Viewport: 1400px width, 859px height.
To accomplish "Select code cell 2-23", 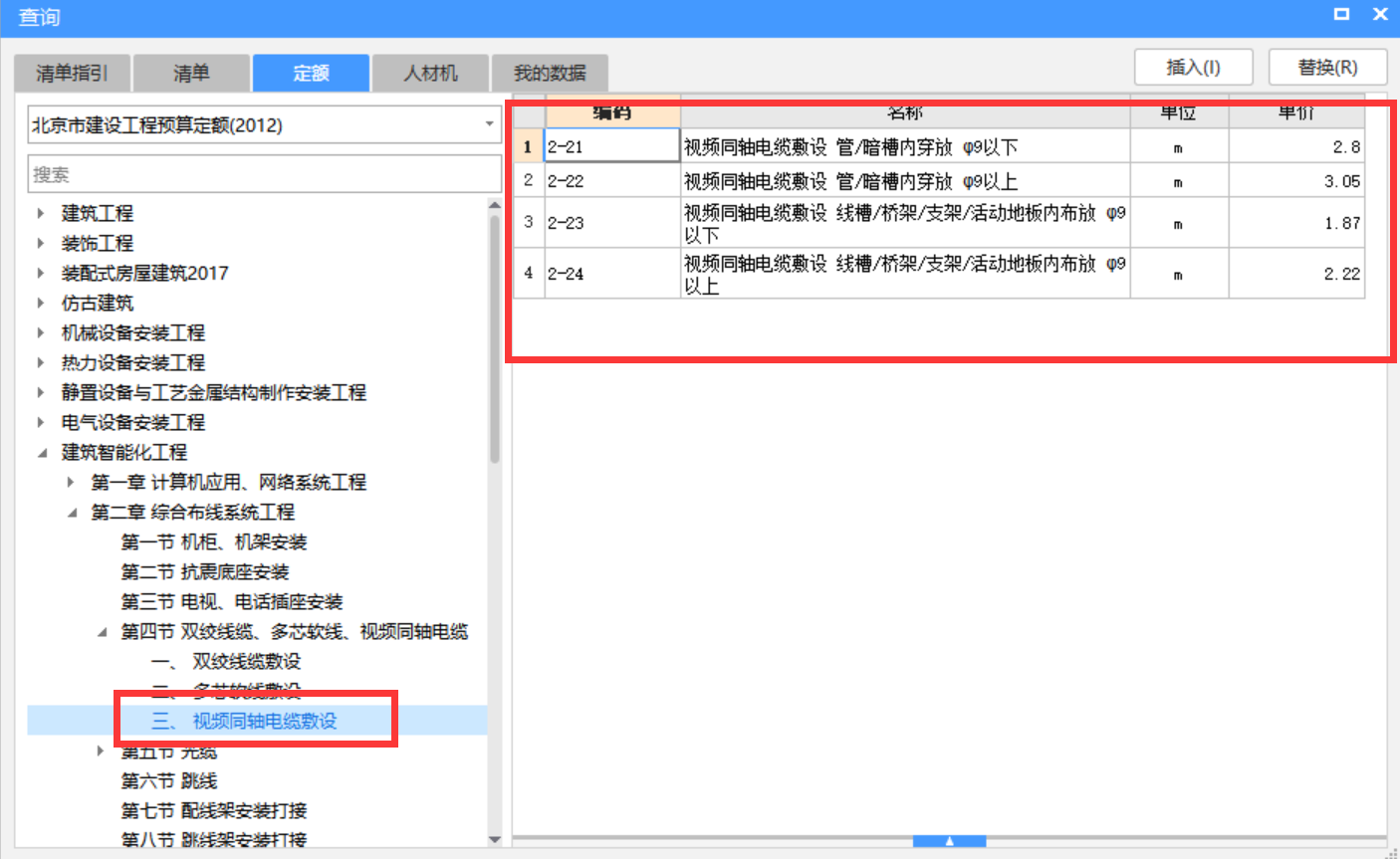I will click(612, 223).
